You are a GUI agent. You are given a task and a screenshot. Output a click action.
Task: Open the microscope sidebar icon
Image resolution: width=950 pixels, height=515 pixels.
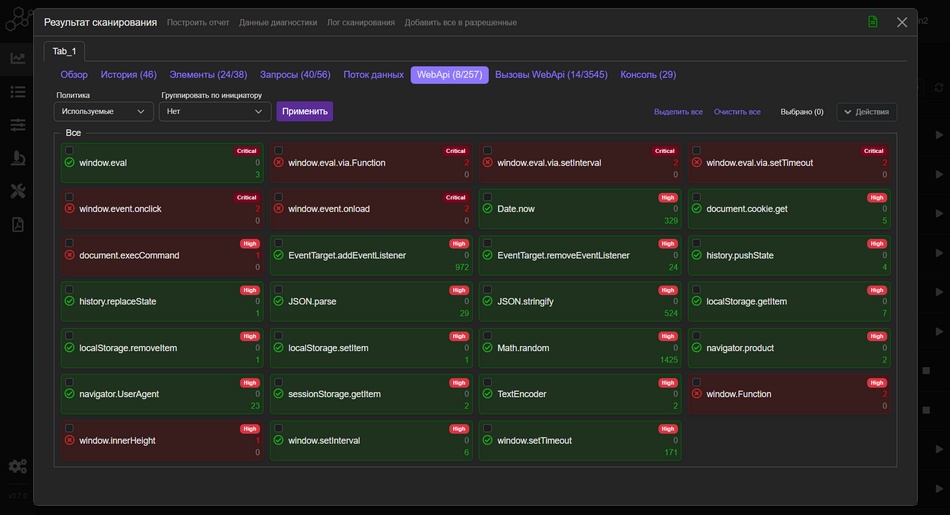(18, 158)
